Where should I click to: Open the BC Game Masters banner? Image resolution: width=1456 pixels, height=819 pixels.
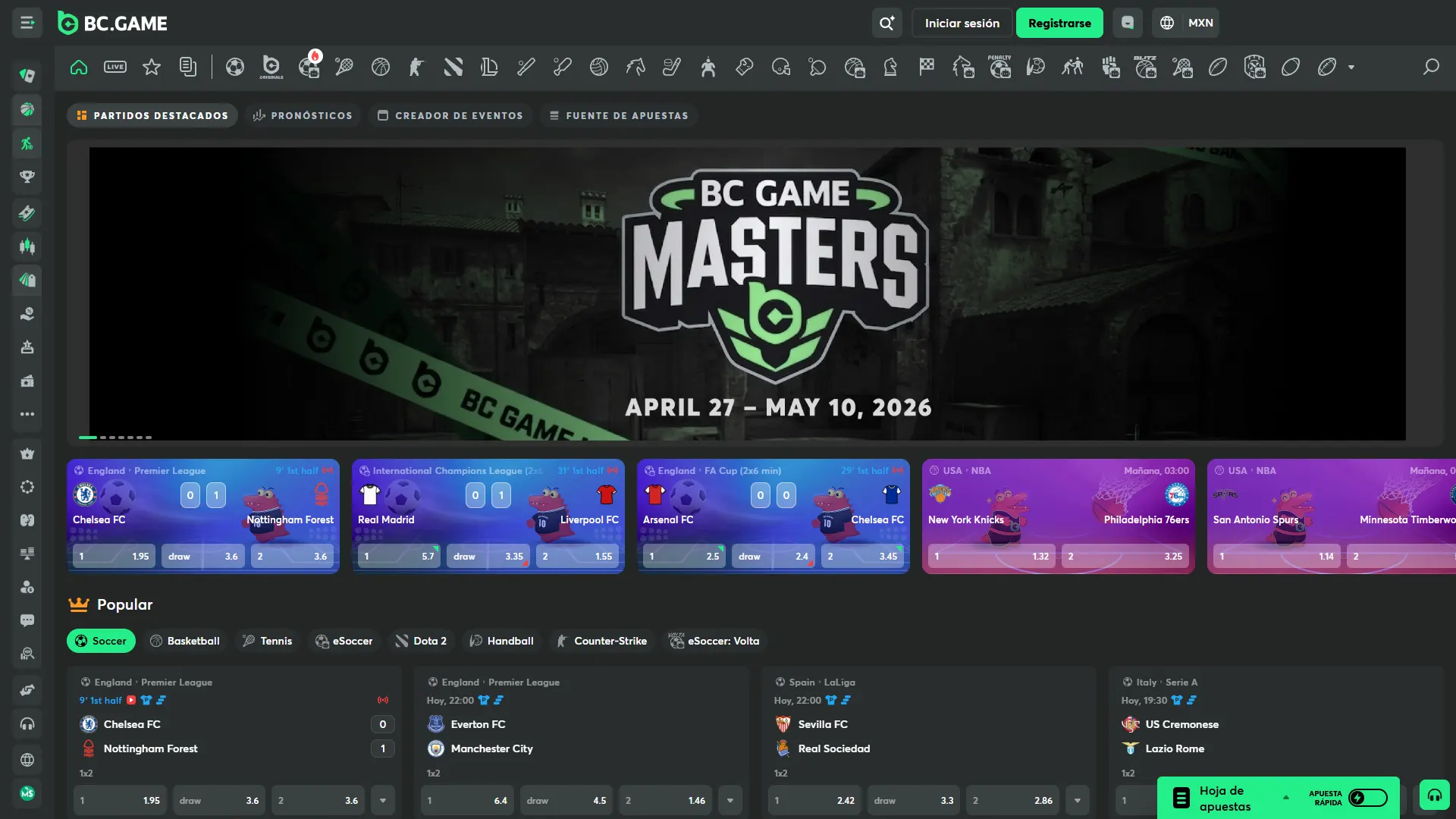748,293
